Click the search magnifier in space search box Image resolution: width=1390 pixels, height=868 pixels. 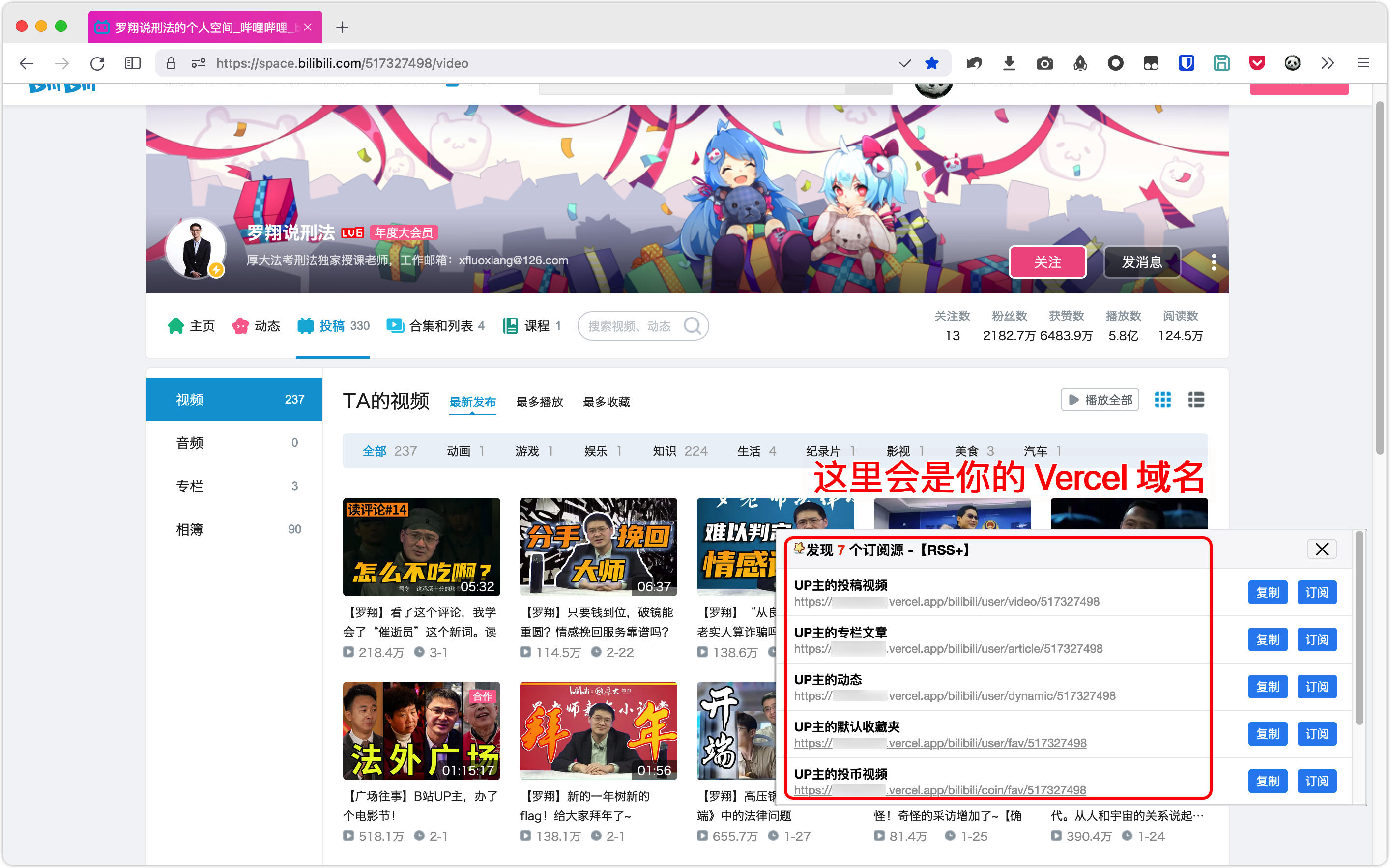point(692,326)
